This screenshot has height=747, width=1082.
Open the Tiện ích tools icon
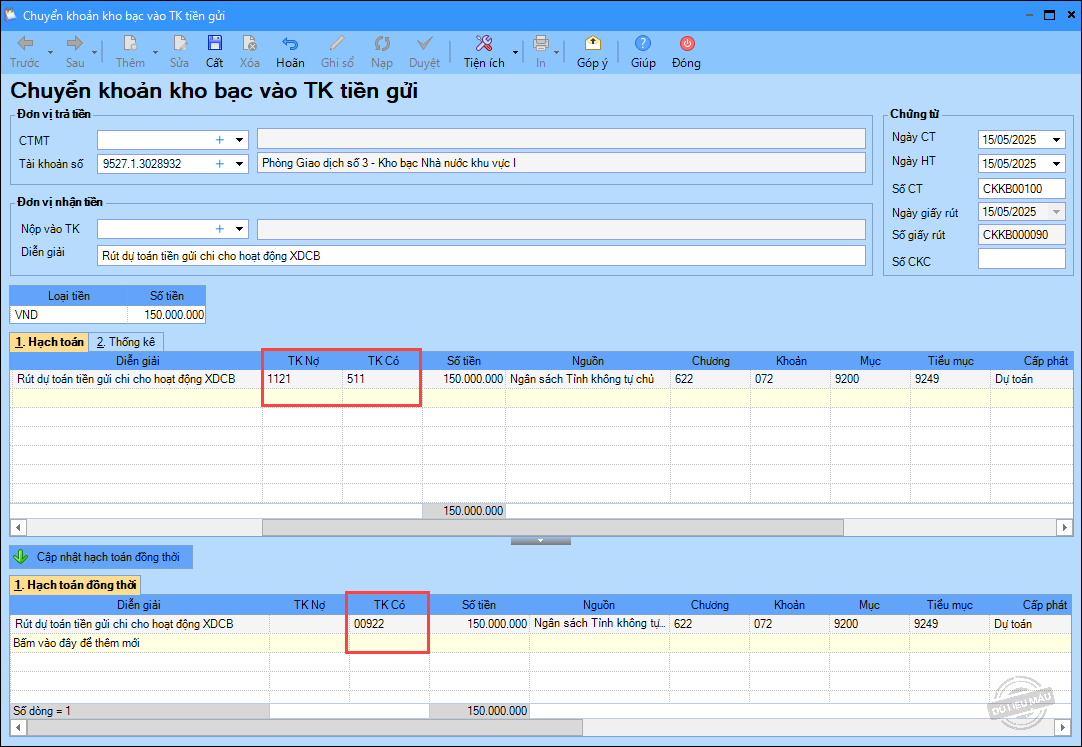(484, 44)
